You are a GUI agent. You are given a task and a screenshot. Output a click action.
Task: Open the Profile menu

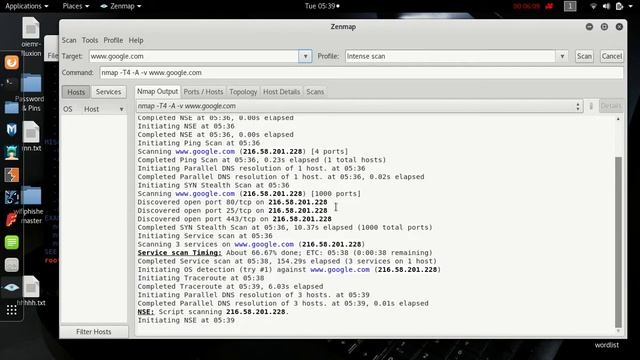(x=113, y=40)
